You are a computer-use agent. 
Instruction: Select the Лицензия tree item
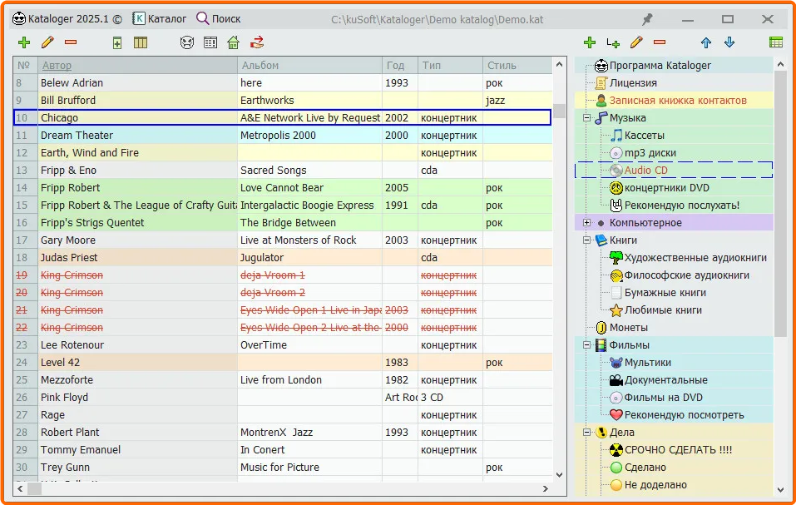pyautogui.click(x=633, y=83)
